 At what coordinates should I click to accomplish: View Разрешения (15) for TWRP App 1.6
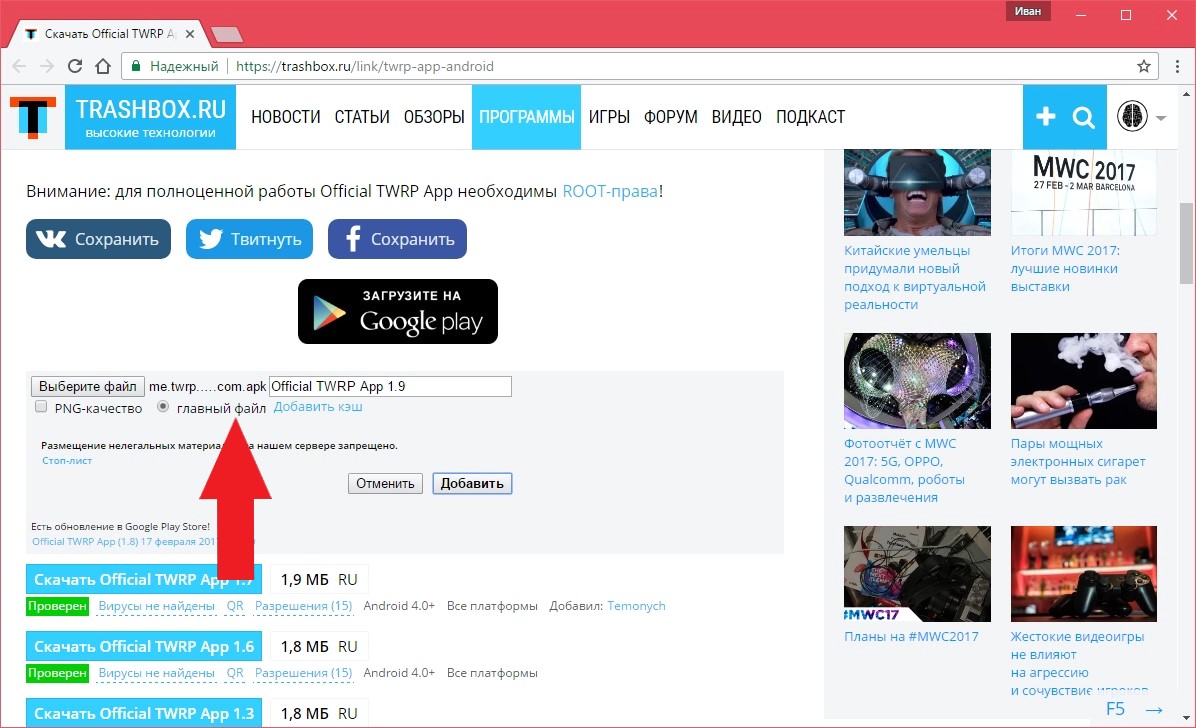304,673
